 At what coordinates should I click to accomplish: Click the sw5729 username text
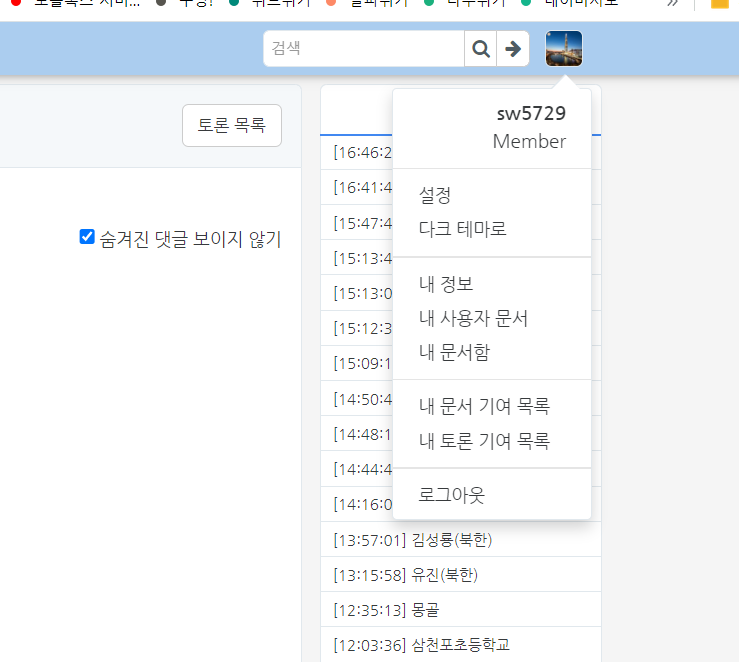531,113
